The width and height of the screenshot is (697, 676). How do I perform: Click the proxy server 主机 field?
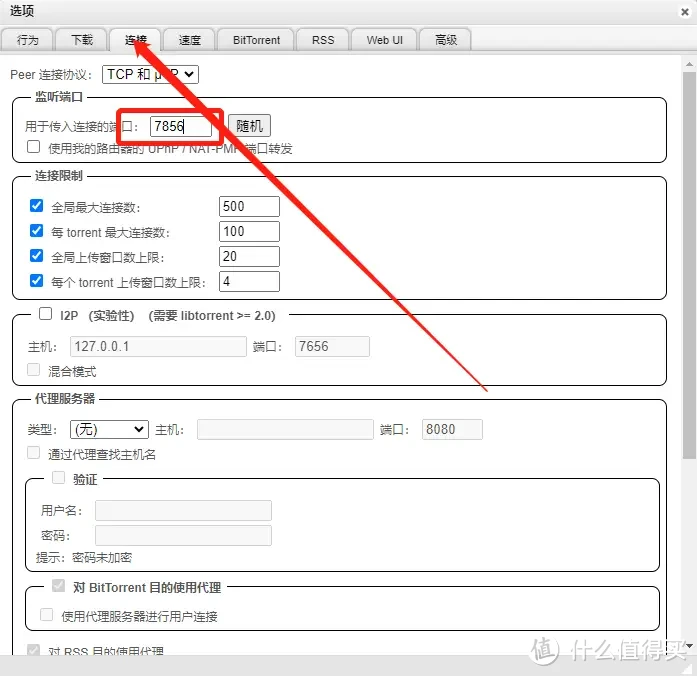[285, 429]
